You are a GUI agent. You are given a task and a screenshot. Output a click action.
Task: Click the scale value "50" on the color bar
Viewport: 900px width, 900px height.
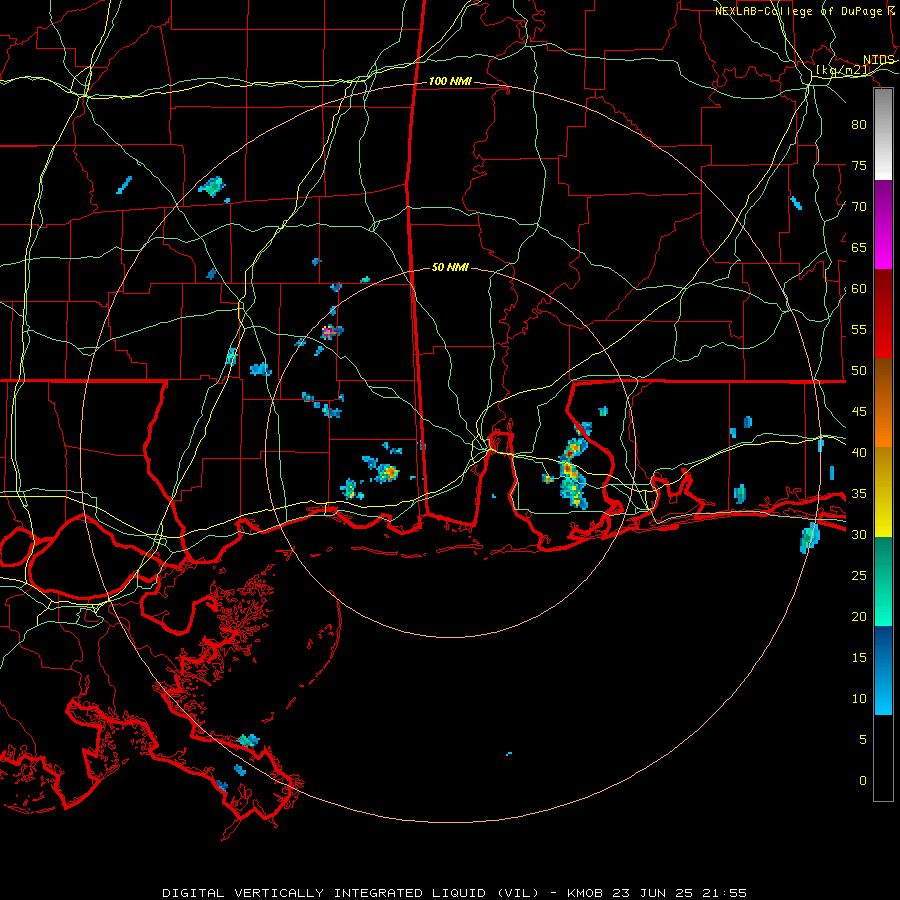click(859, 371)
